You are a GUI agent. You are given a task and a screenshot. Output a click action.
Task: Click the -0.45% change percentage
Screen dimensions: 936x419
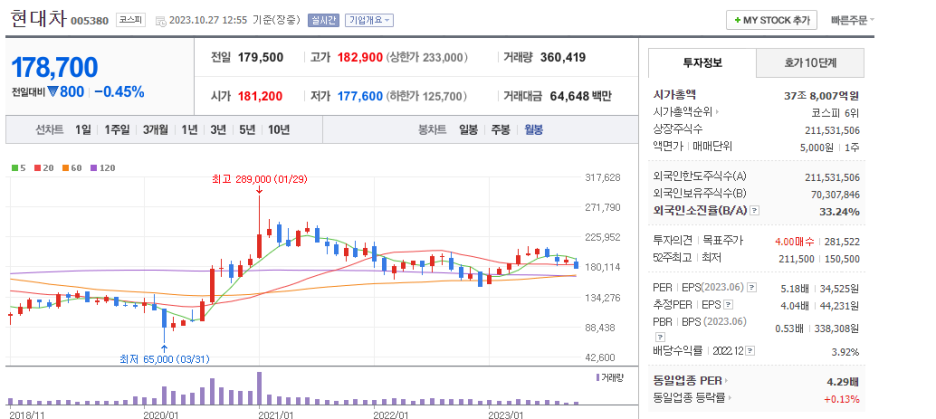pyautogui.click(x=119, y=92)
